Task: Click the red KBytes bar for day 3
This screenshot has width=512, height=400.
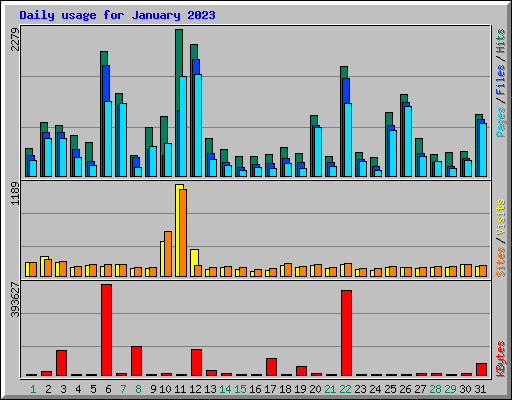Action: [x=62, y=363]
